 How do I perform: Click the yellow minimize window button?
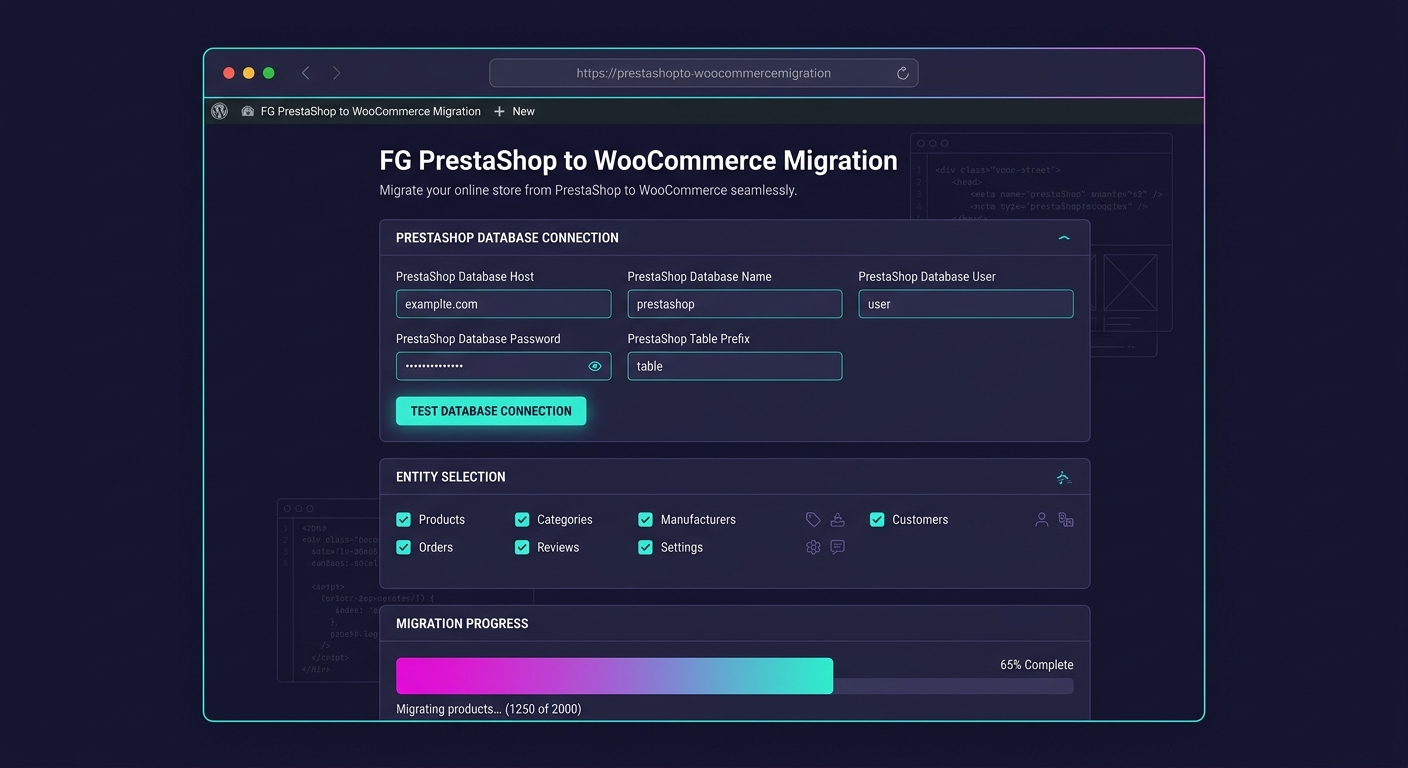point(249,73)
